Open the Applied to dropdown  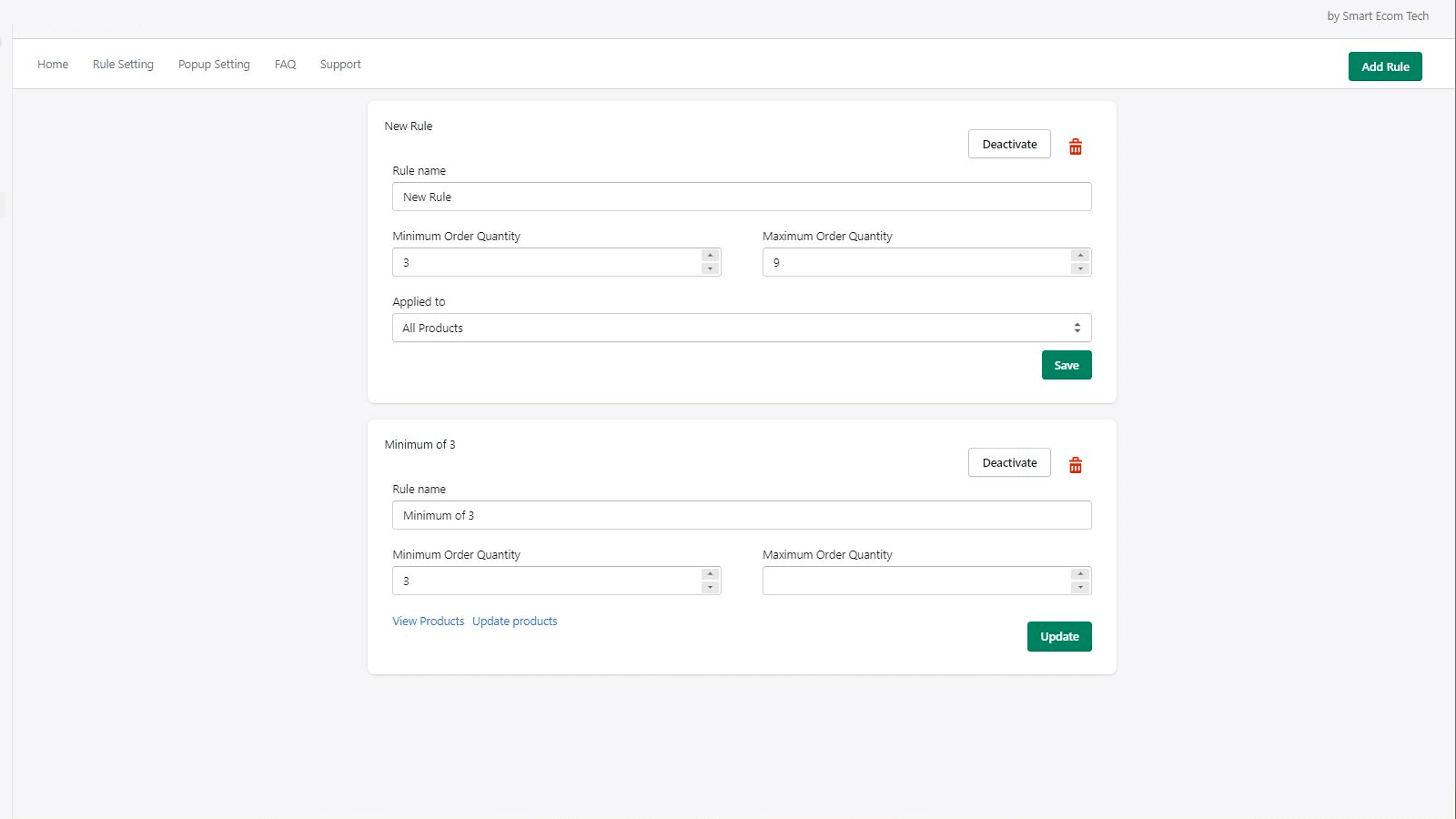pos(741,328)
